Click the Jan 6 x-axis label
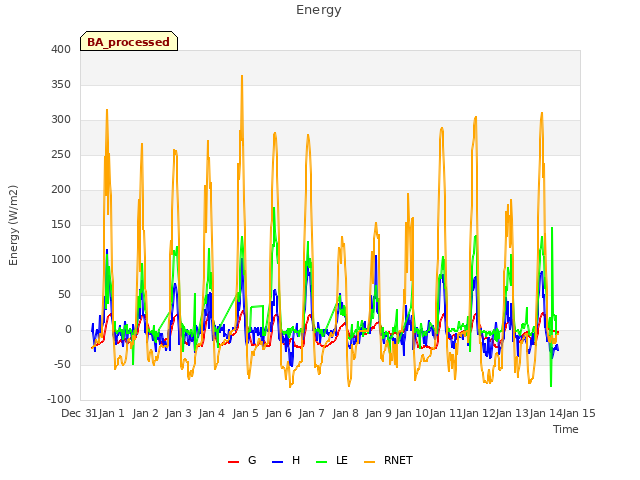640x480 pixels. point(278,413)
